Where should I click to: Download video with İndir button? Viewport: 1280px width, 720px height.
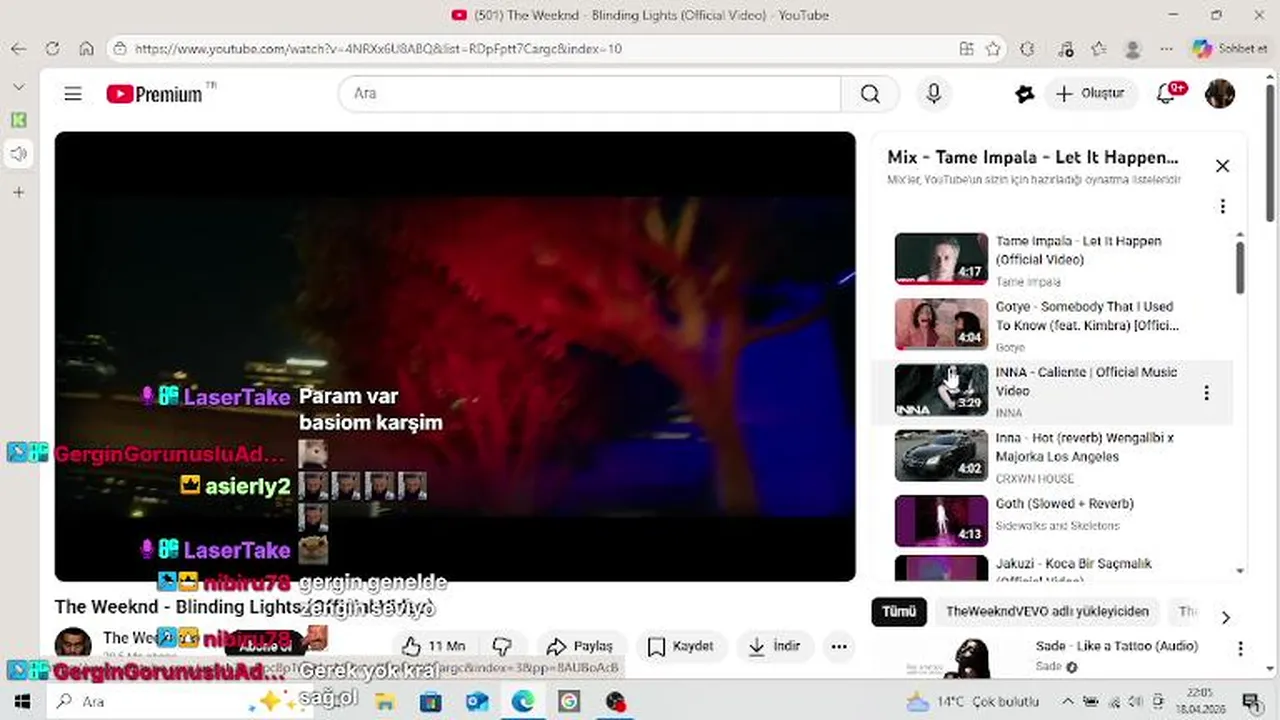click(x=774, y=646)
